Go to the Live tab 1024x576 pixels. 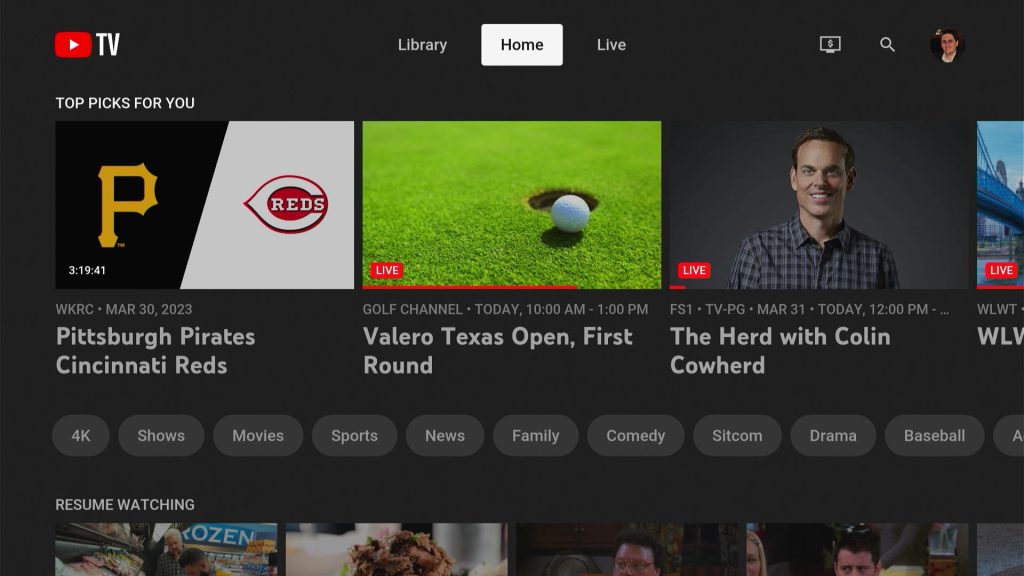click(611, 45)
